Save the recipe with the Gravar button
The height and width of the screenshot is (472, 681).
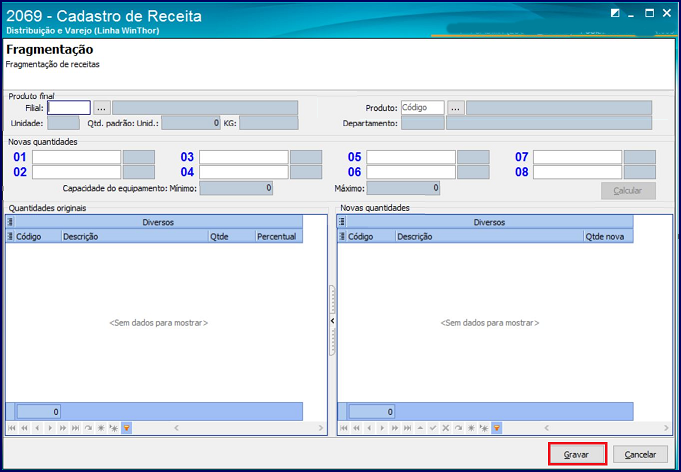pos(576,455)
